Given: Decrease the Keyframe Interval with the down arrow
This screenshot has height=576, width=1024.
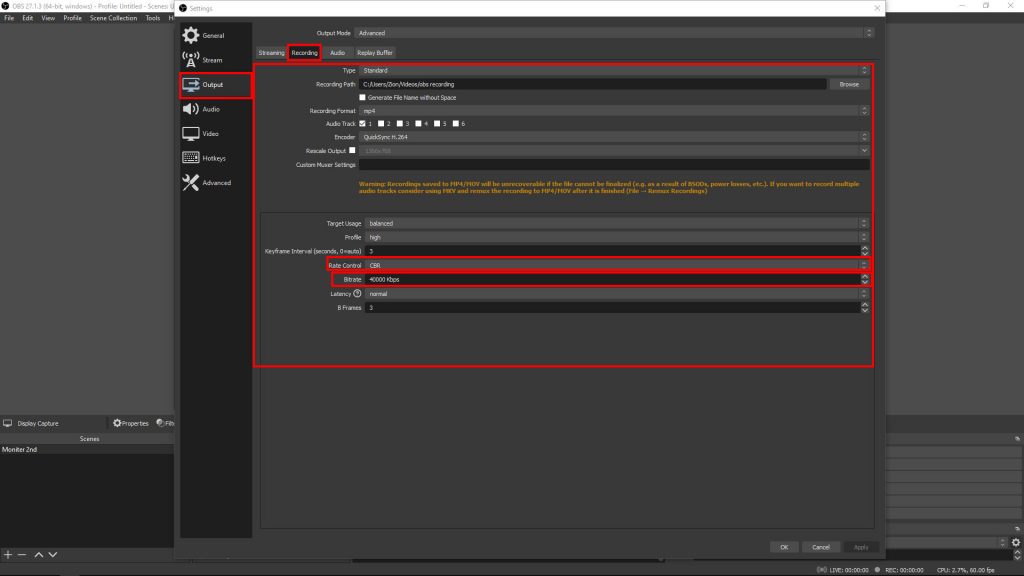Looking at the screenshot, I should pyautogui.click(x=865, y=253).
